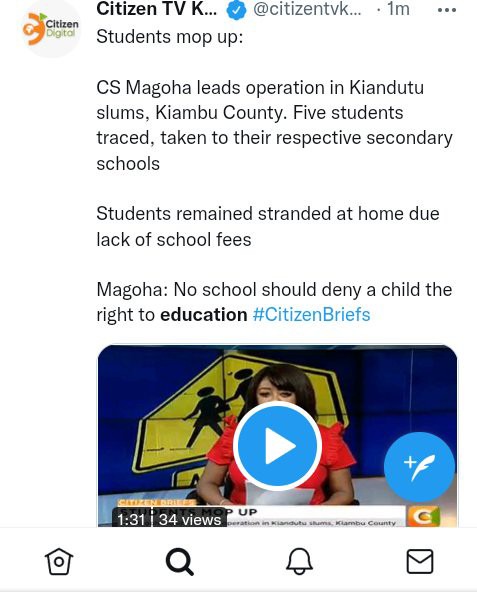The image size is (477, 602).
Task: Open the @citizentvk... handle
Action: [x=307, y=9]
